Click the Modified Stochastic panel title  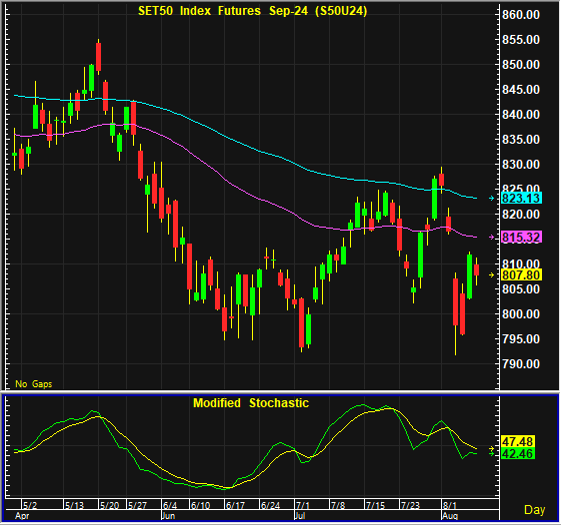pos(251,403)
